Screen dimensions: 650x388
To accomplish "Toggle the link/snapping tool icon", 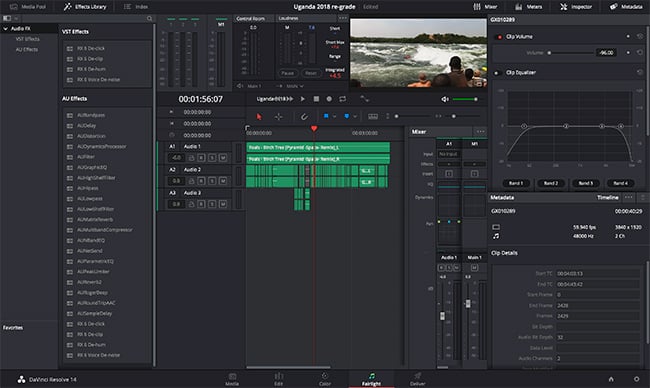I will coord(304,117).
